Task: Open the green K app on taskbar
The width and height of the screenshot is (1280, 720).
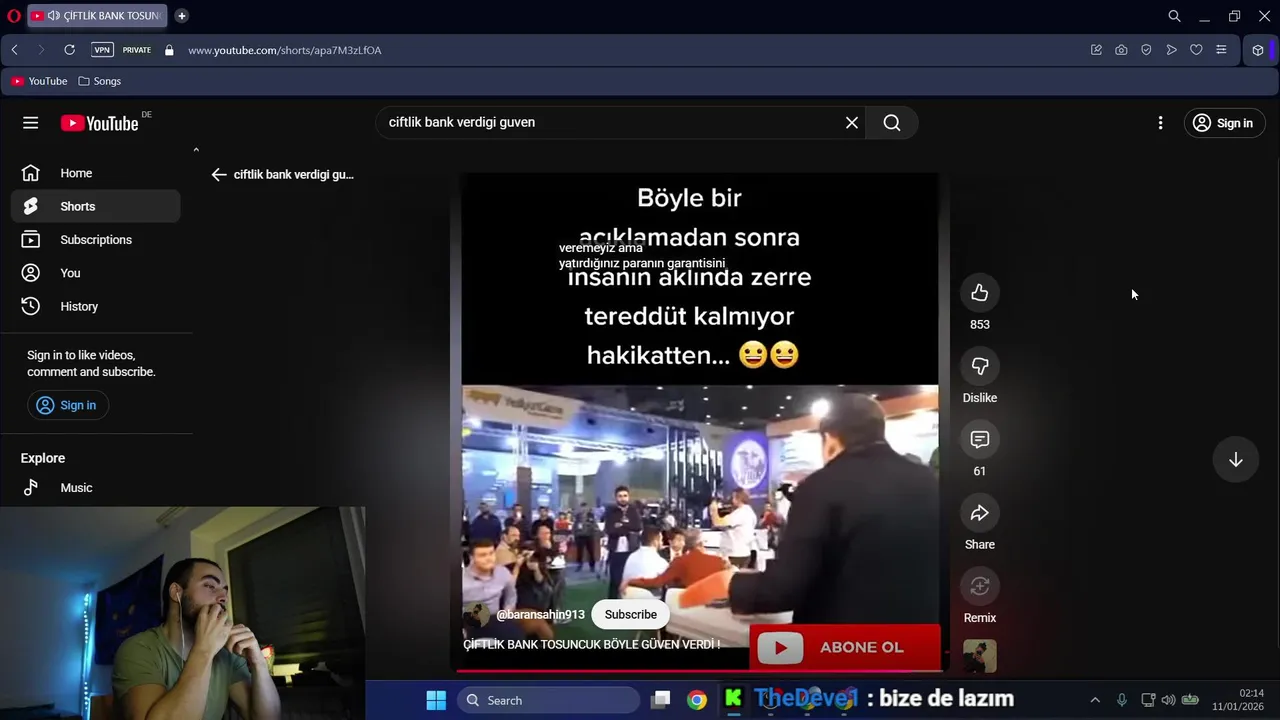Action: coord(733,699)
